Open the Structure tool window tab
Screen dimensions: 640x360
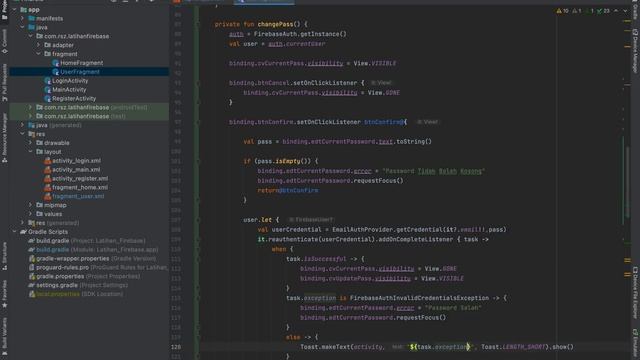[x=4, y=256]
